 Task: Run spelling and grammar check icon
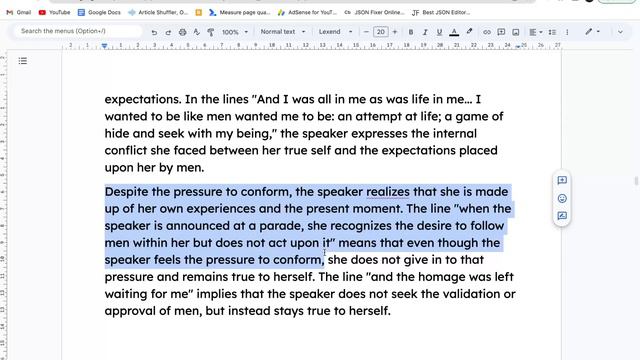click(x=196, y=32)
